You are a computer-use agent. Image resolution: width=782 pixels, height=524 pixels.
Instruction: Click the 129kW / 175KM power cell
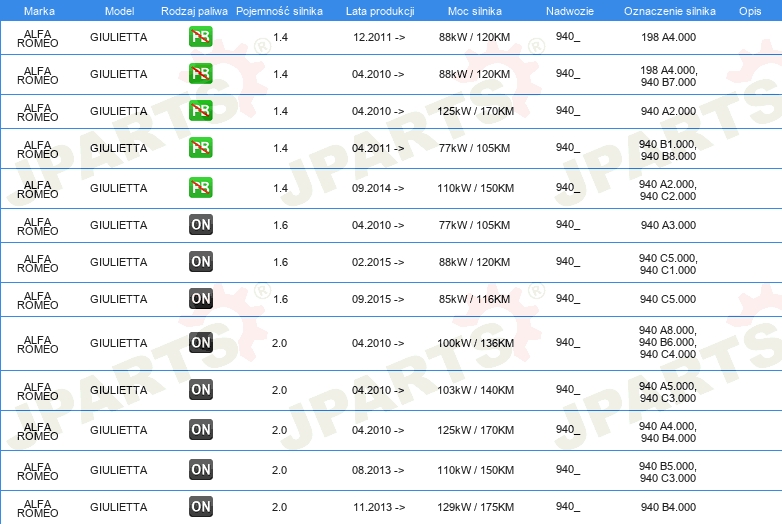[475, 507]
